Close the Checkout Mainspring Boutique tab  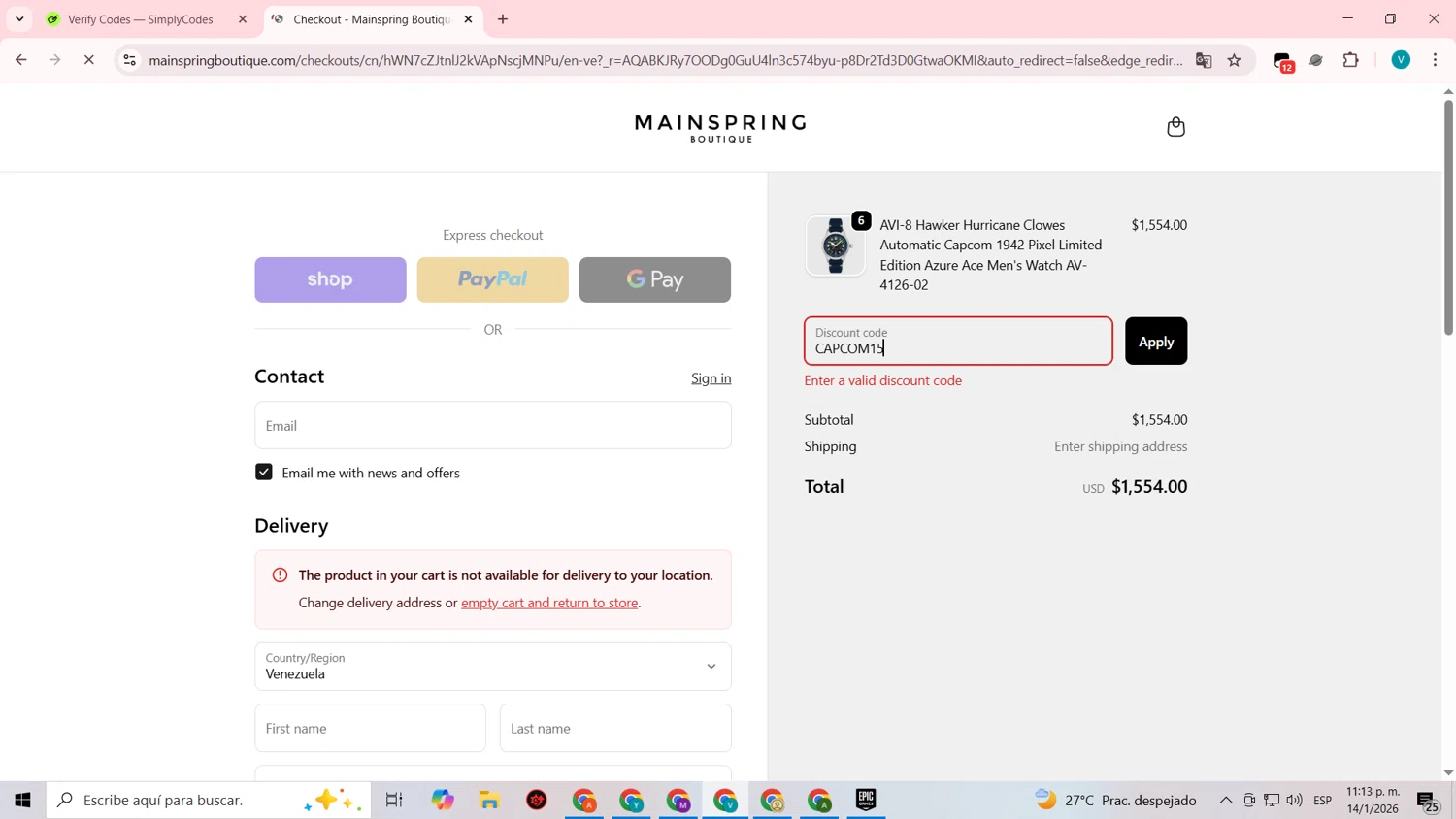(468, 19)
